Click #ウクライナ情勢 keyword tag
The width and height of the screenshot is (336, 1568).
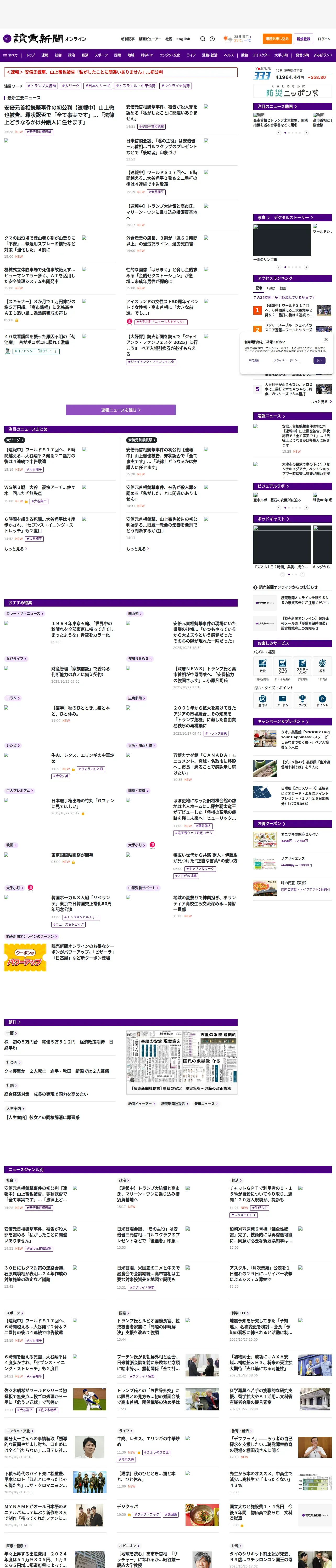176,86
